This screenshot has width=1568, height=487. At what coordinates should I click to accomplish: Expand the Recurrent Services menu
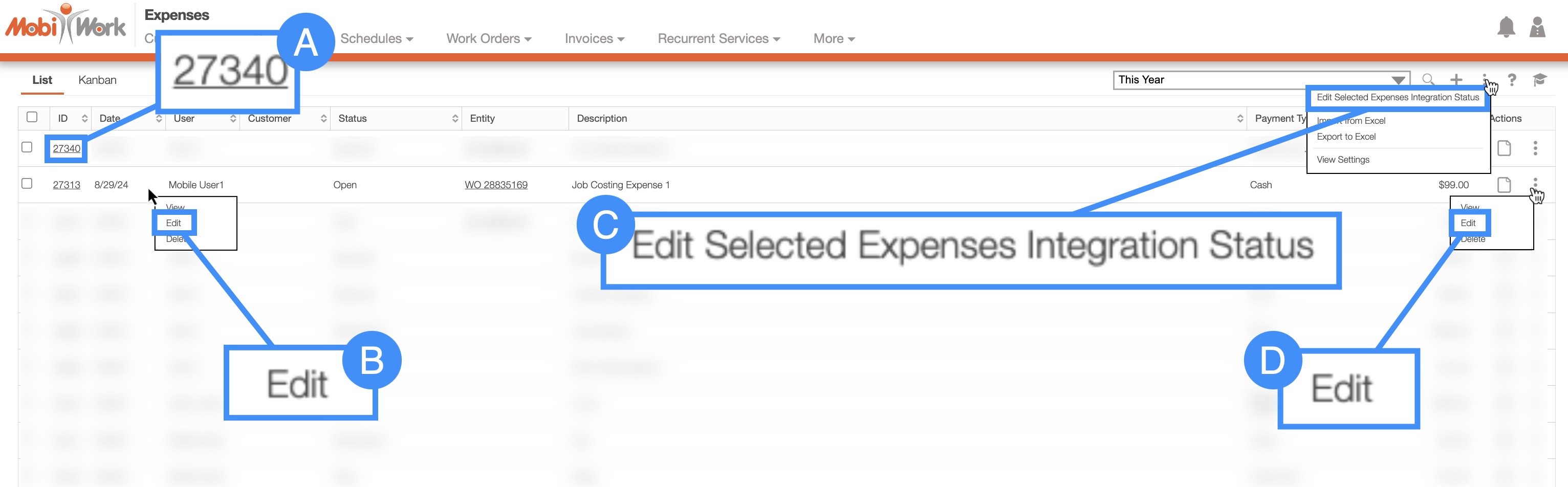(718, 38)
